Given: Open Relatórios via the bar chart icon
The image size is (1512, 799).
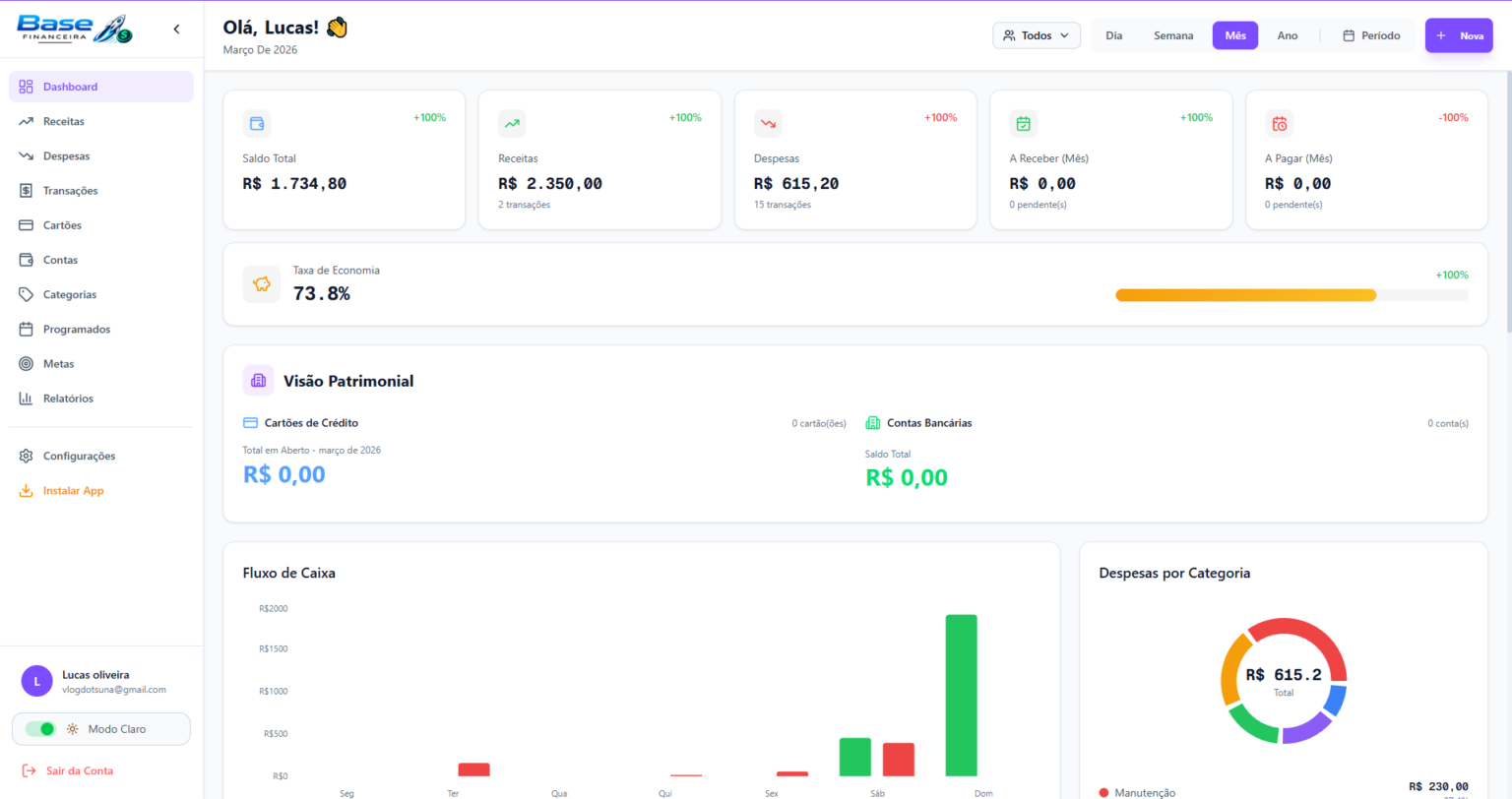Looking at the screenshot, I should click(x=27, y=399).
